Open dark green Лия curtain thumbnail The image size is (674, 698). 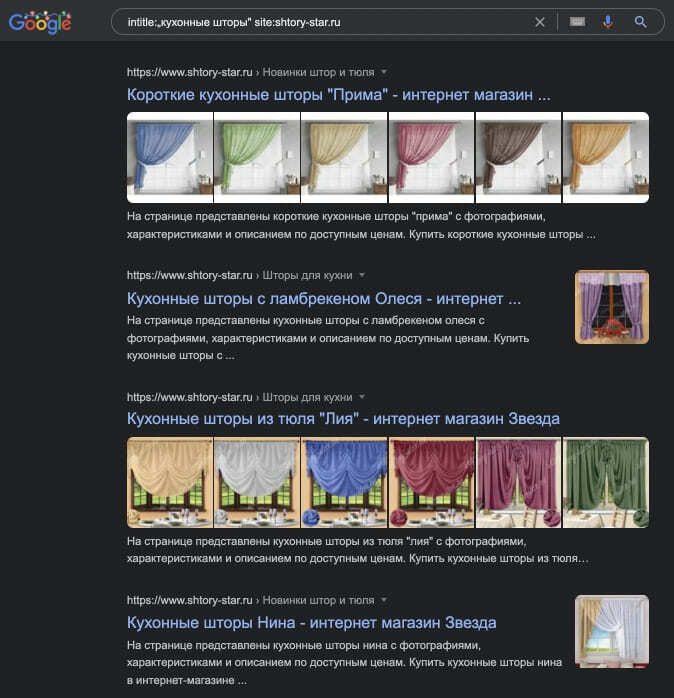pos(606,483)
